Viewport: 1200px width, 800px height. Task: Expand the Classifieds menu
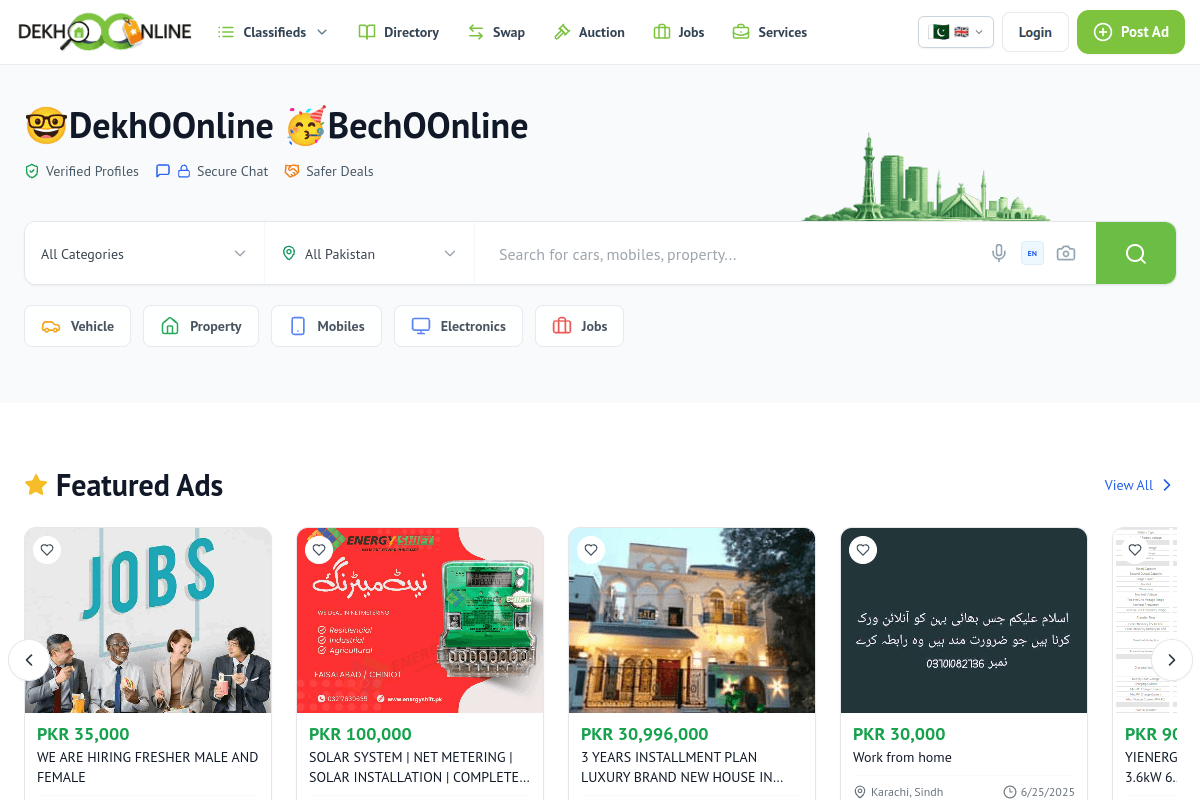(273, 32)
